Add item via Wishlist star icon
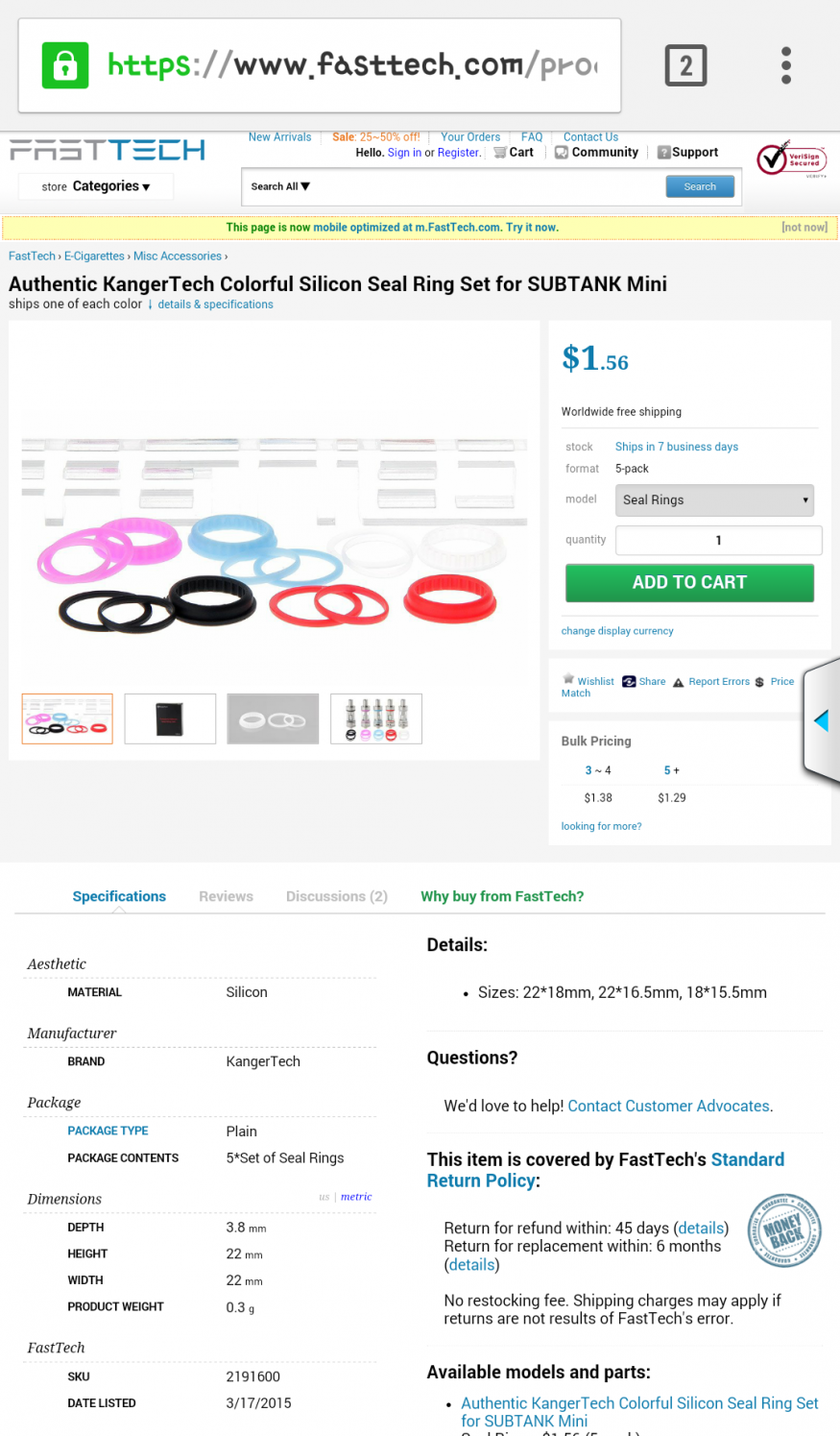This screenshot has width=840, height=1436. coord(568,679)
